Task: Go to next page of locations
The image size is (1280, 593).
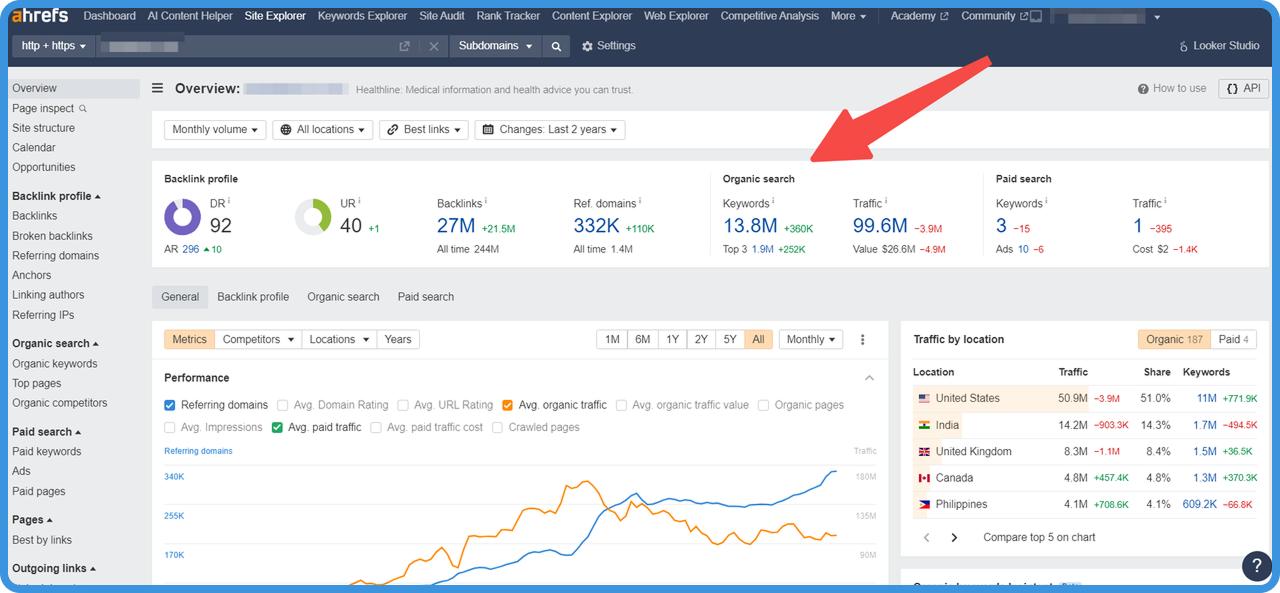Action: coord(954,538)
